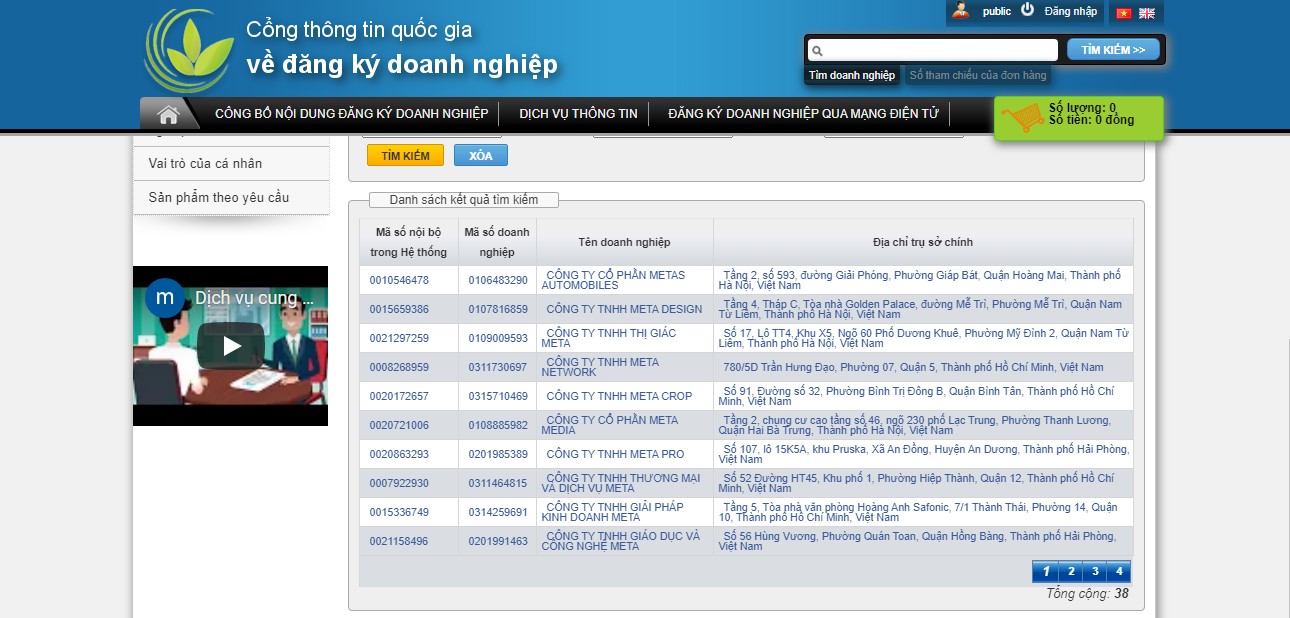Click the power icon beside Đăng nhập
This screenshot has width=1290, height=618.
[x=1027, y=10]
